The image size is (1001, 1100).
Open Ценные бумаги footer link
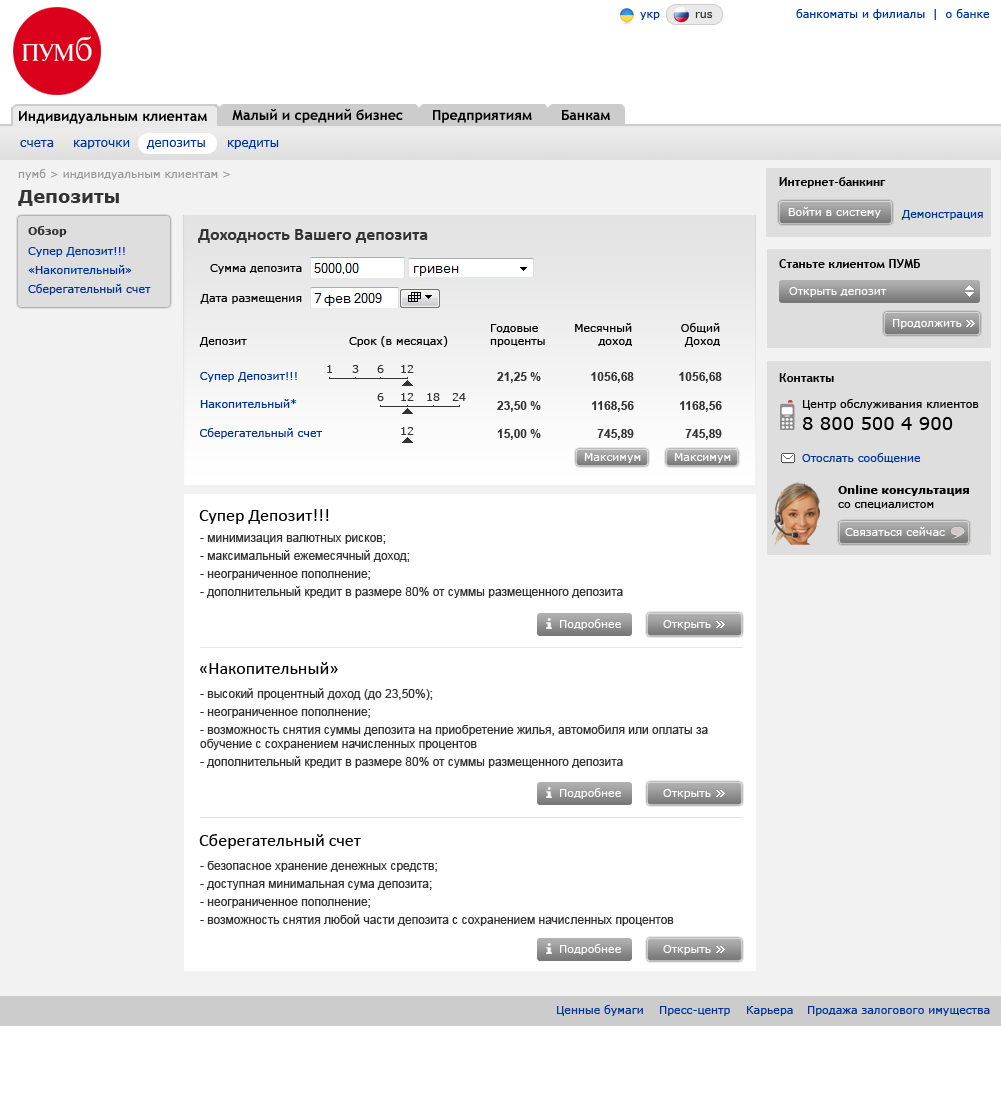tap(600, 1010)
